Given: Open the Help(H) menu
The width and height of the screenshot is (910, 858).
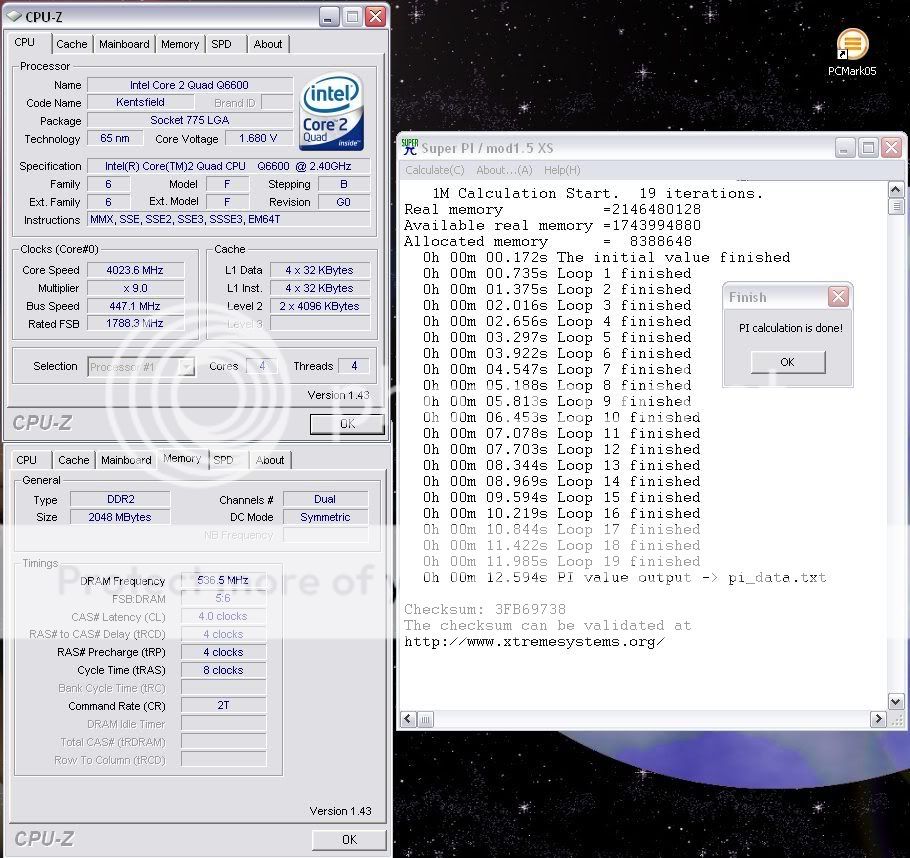Looking at the screenshot, I should click(x=562, y=170).
